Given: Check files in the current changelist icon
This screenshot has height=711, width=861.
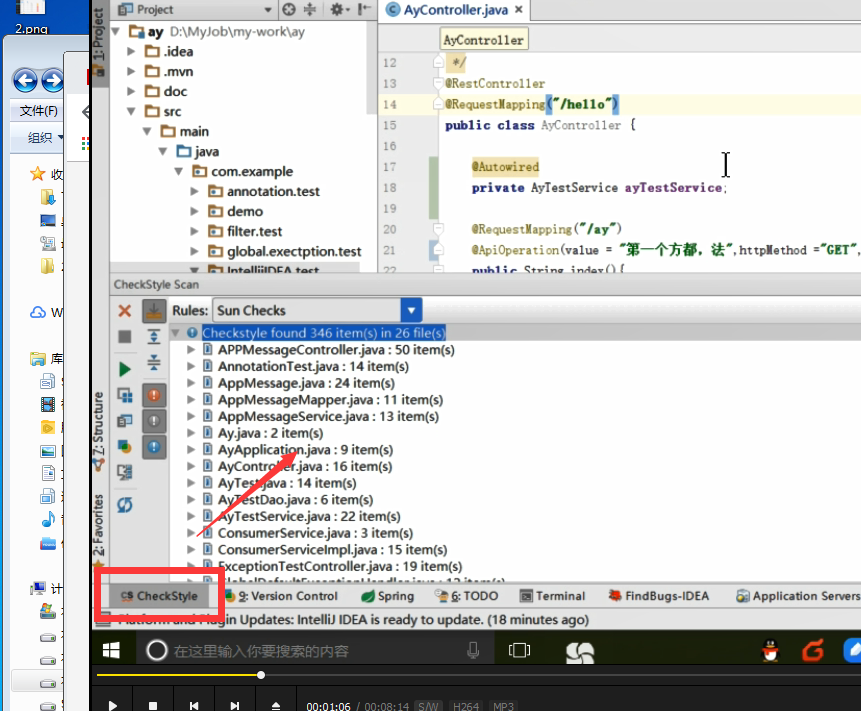Looking at the screenshot, I should tap(125, 472).
